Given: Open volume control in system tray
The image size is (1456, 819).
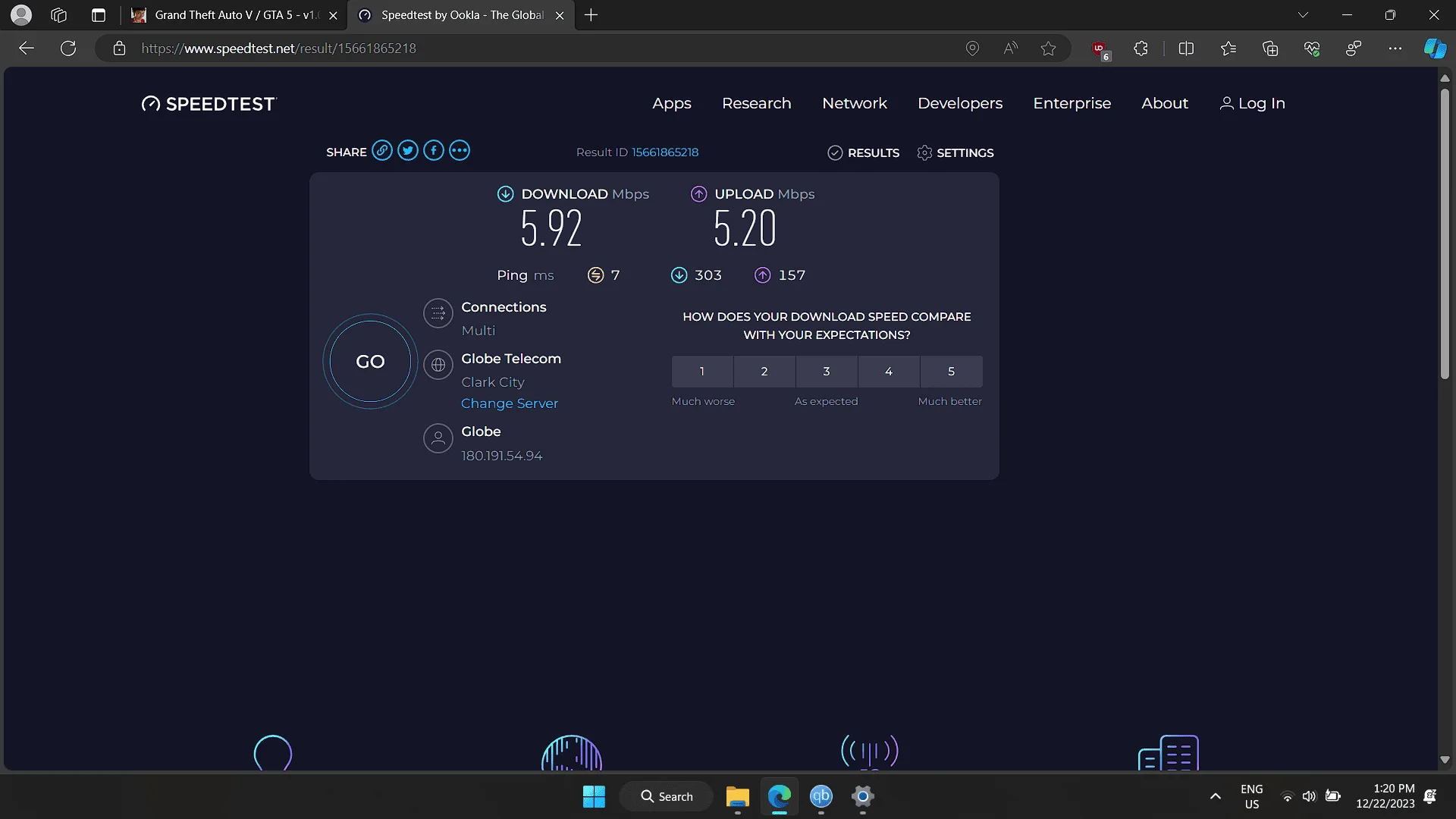Looking at the screenshot, I should click(x=1310, y=796).
